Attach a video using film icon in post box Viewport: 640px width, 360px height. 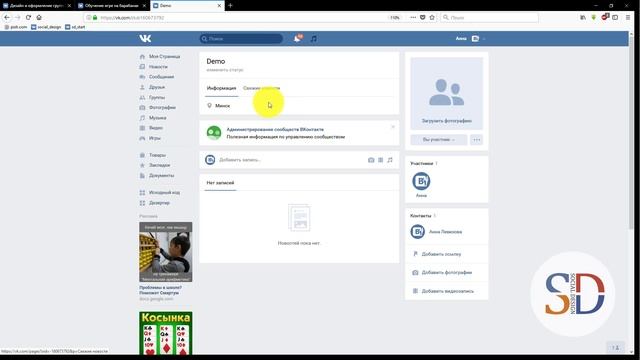[380, 160]
